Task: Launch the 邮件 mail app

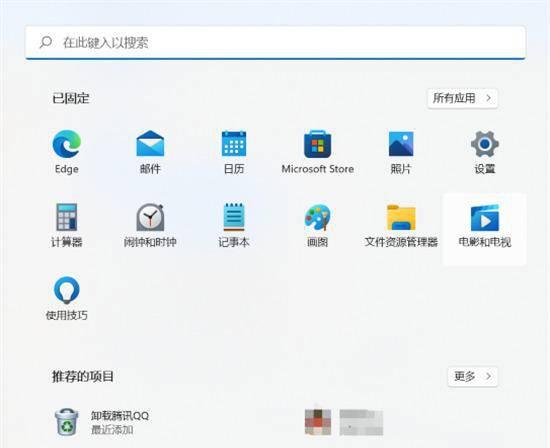Action: tap(150, 152)
